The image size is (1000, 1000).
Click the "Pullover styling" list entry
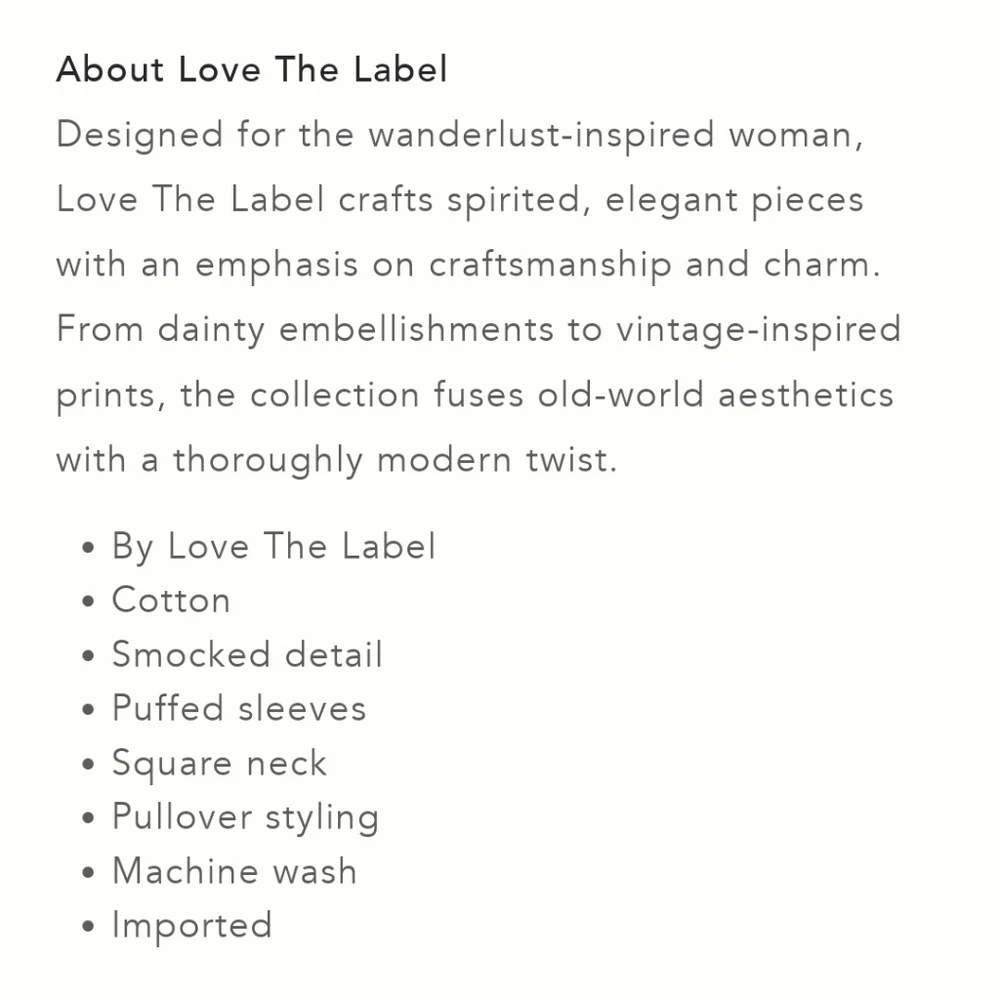(245, 818)
